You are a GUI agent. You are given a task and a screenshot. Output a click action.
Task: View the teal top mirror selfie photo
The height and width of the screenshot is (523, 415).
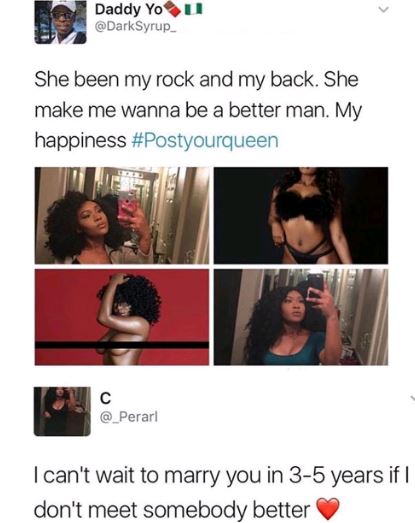(x=301, y=317)
